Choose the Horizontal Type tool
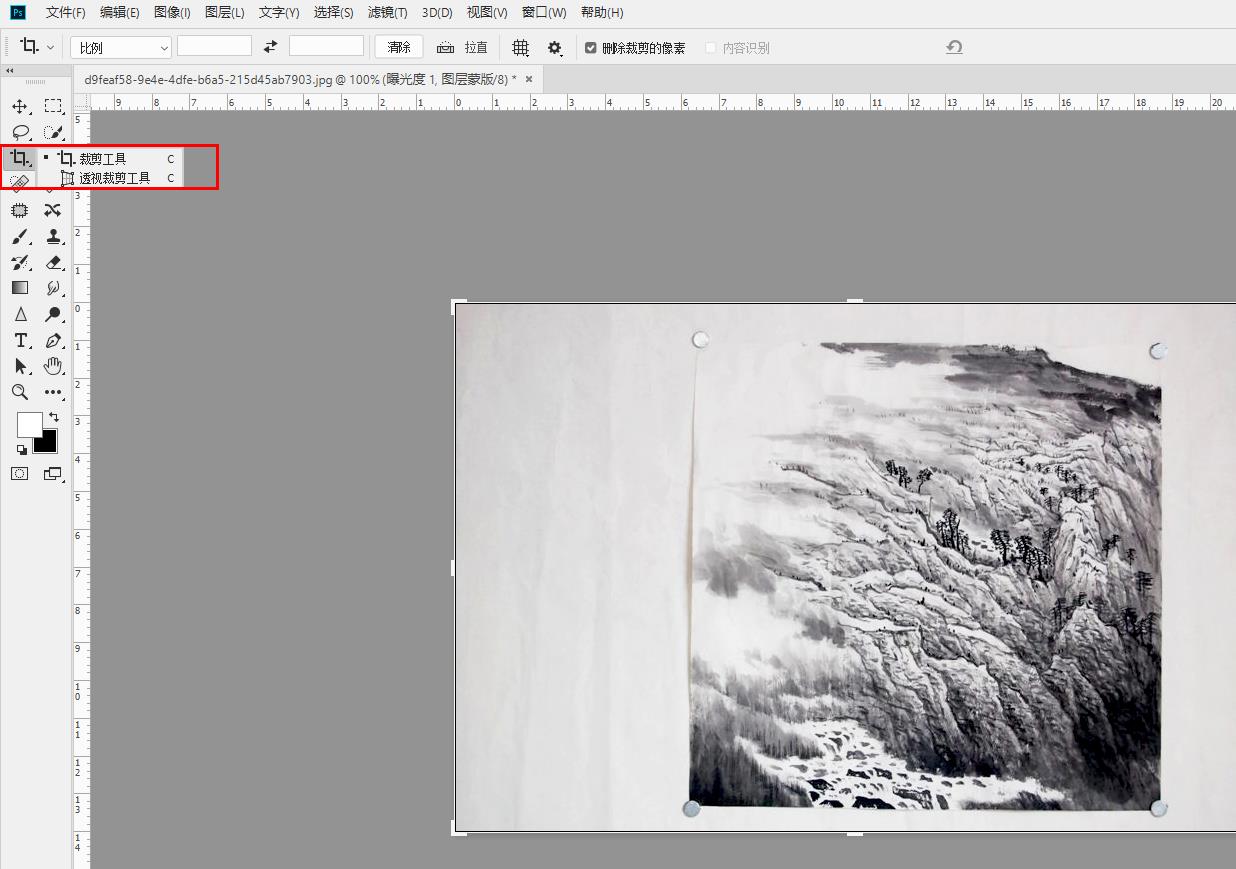Image resolution: width=1236 pixels, height=869 pixels. pos(20,340)
